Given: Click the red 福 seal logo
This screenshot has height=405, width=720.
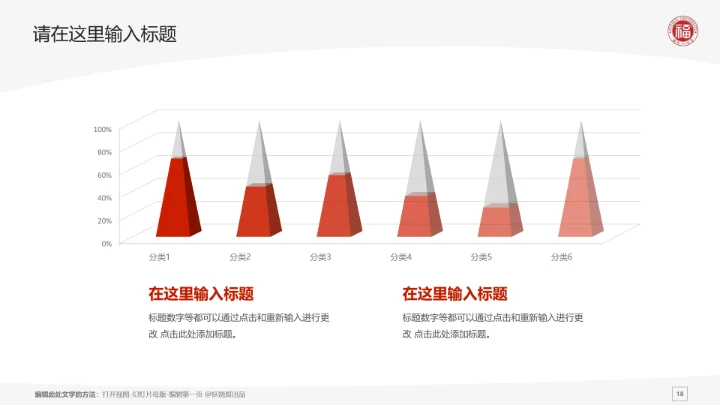Looking at the screenshot, I should point(682,30).
